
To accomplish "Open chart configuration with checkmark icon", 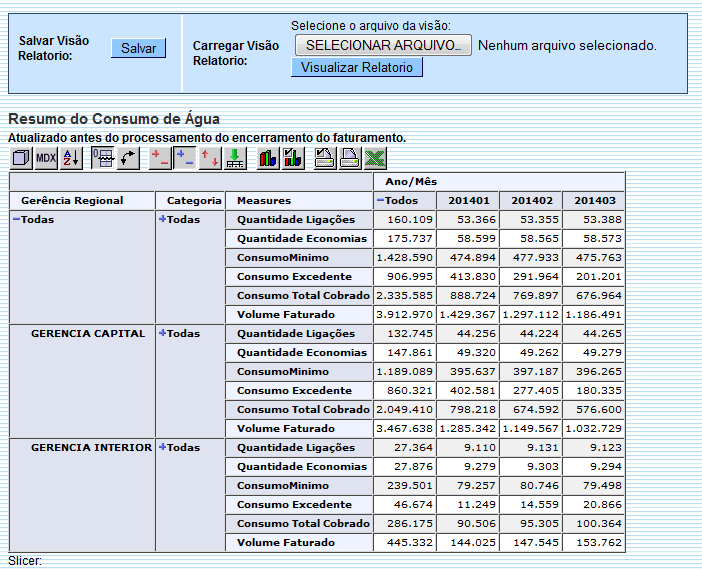I will pos(293,158).
